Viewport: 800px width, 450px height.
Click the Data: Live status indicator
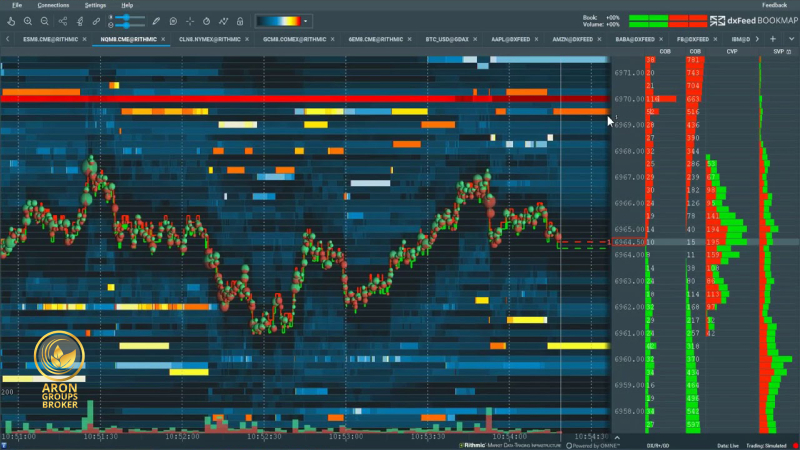(728, 446)
